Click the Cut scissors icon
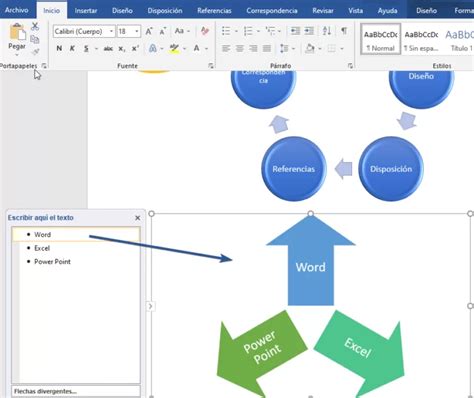The height and width of the screenshot is (398, 474). (35, 27)
